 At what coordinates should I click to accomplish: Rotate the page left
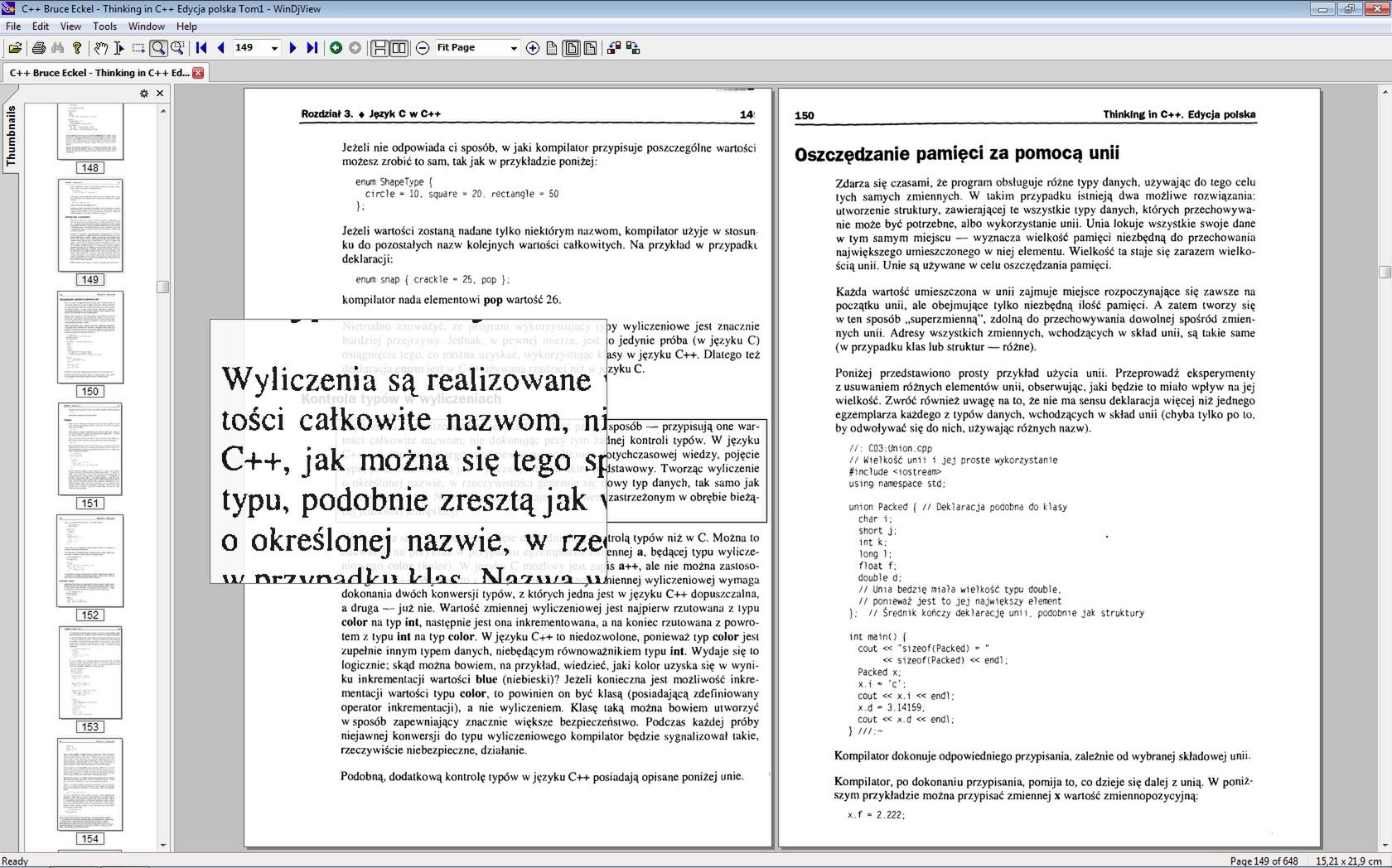pyautogui.click(x=614, y=48)
